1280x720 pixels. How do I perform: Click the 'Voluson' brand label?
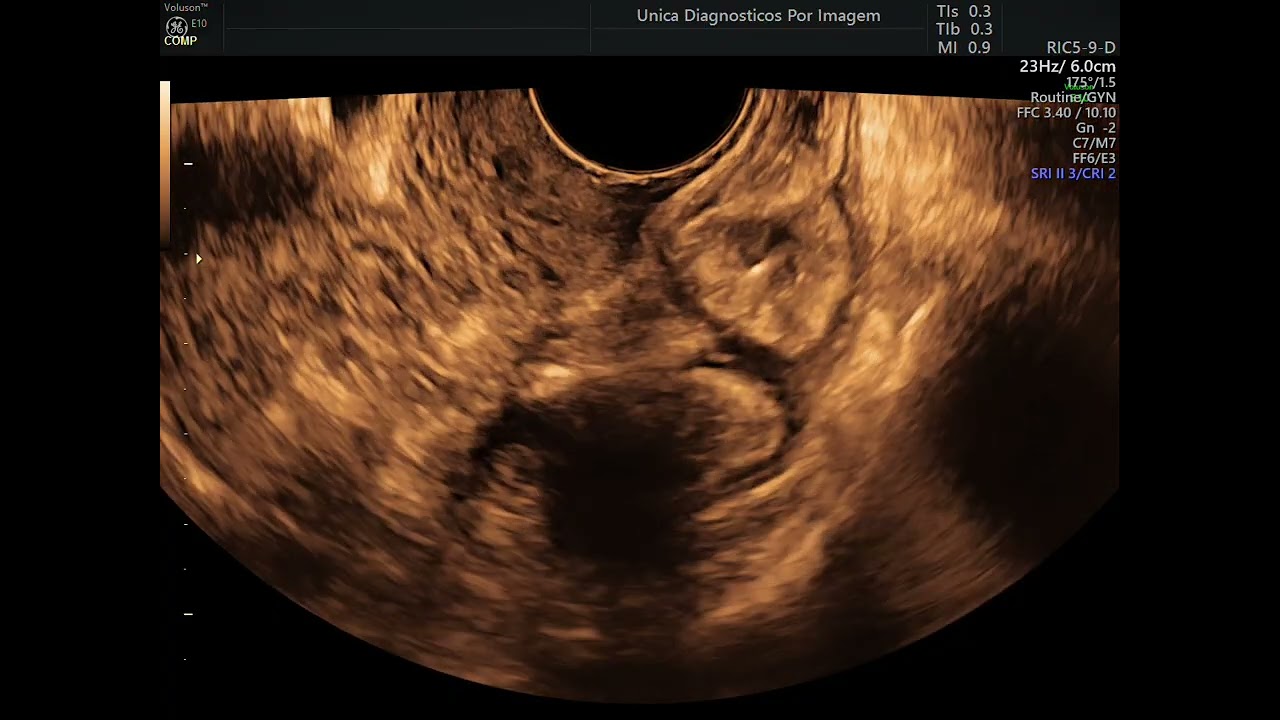(186, 7)
